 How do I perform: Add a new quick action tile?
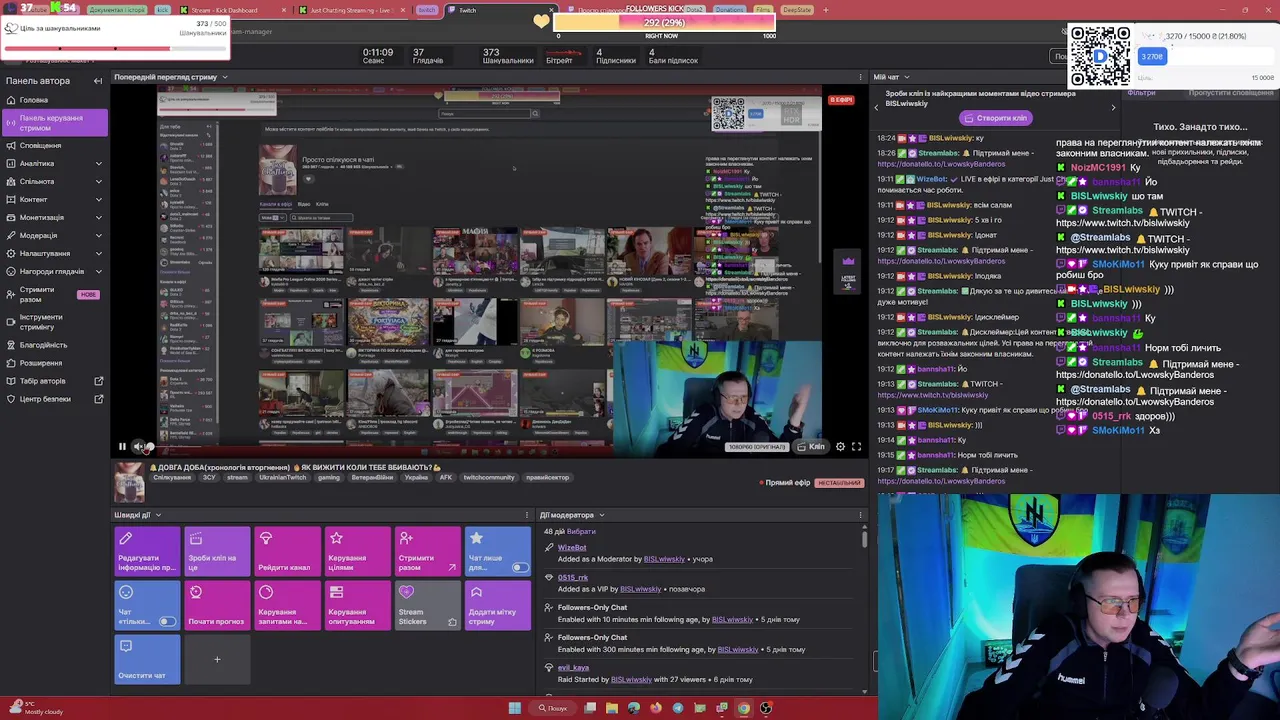point(217,659)
